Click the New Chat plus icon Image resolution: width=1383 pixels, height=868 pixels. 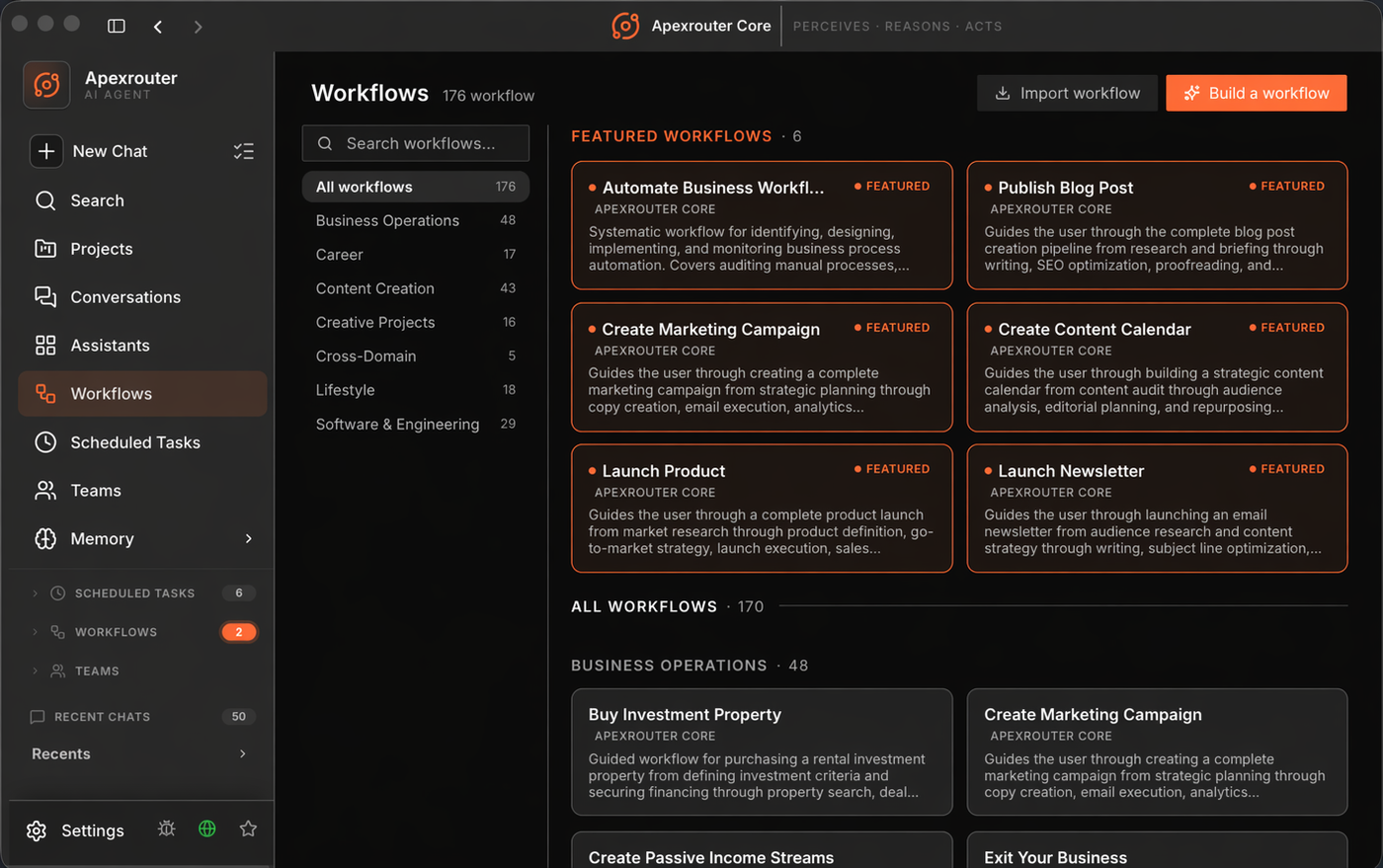[x=46, y=151]
